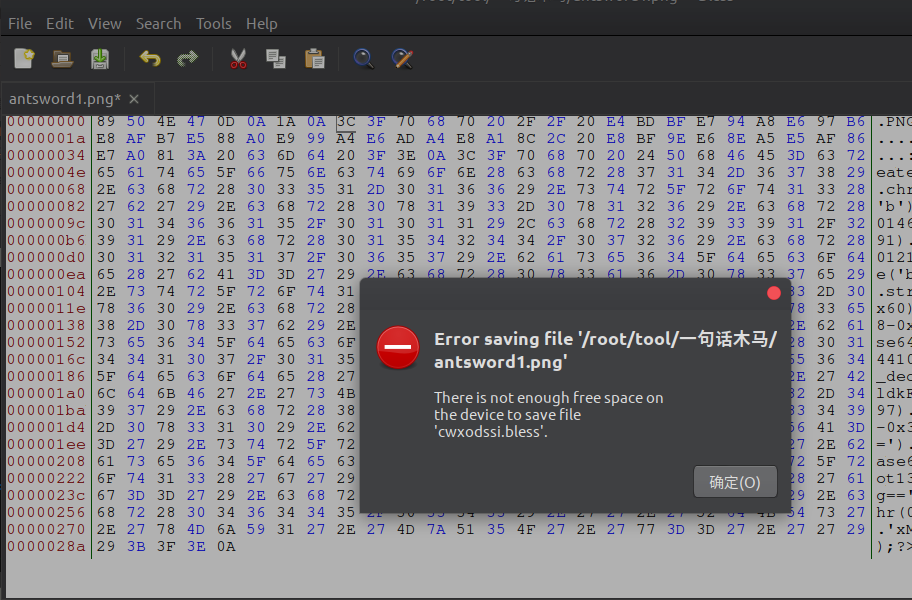Click the green Redo arrow icon
Image resolution: width=912 pixels, height=600 pixels.
[187, 59]
